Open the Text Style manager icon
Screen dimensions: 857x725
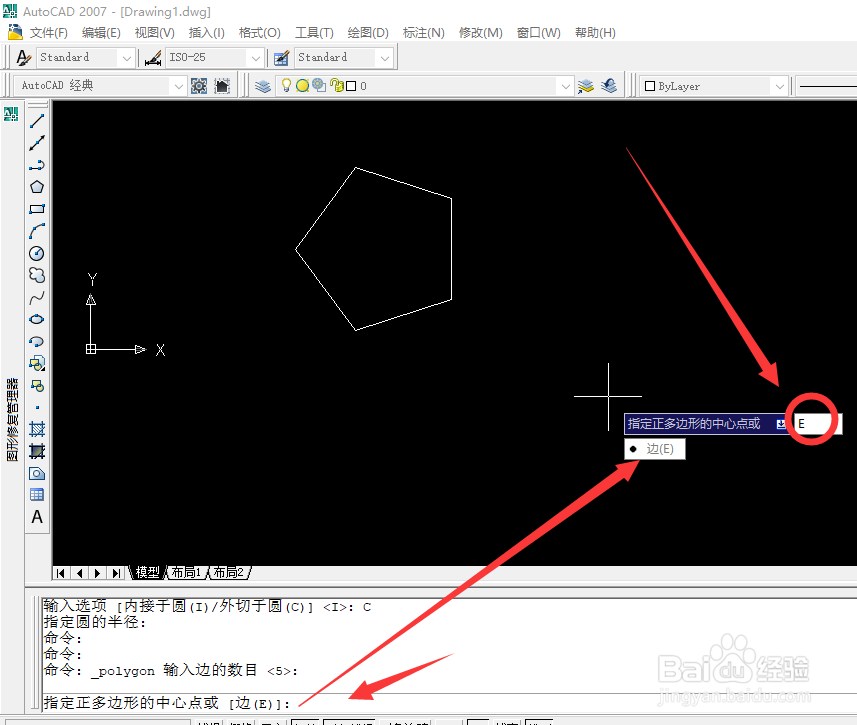tap(24, 57)
